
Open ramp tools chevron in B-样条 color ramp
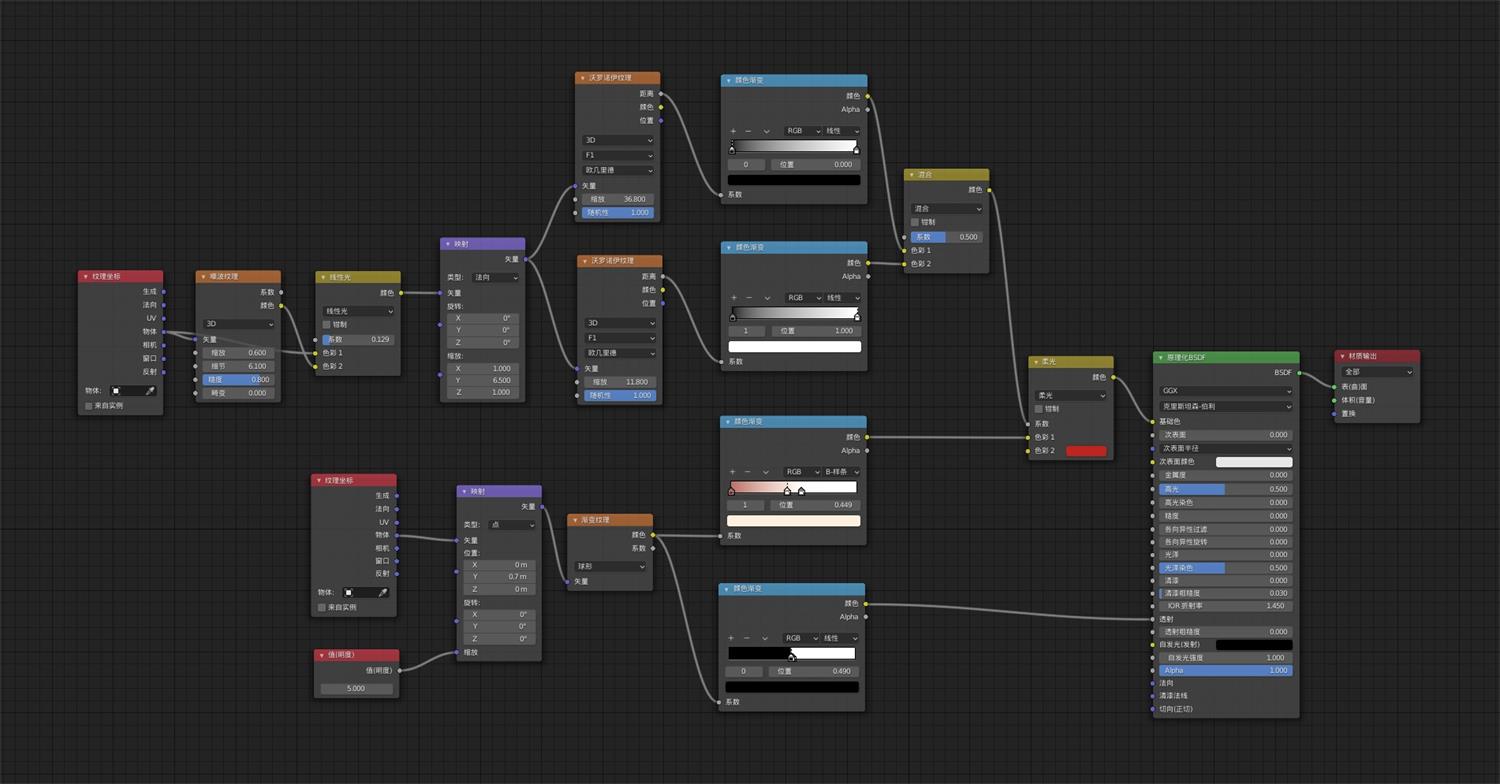(x=765, y=472)
